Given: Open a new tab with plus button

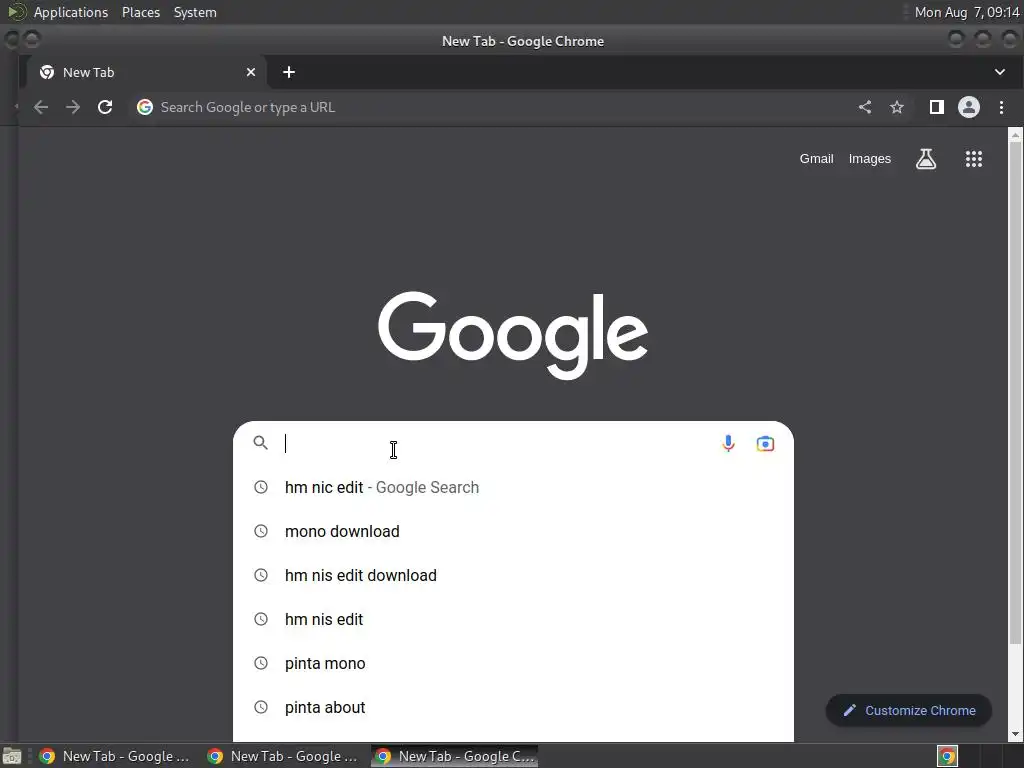Looking at the screenshot, I should point(289,72).
